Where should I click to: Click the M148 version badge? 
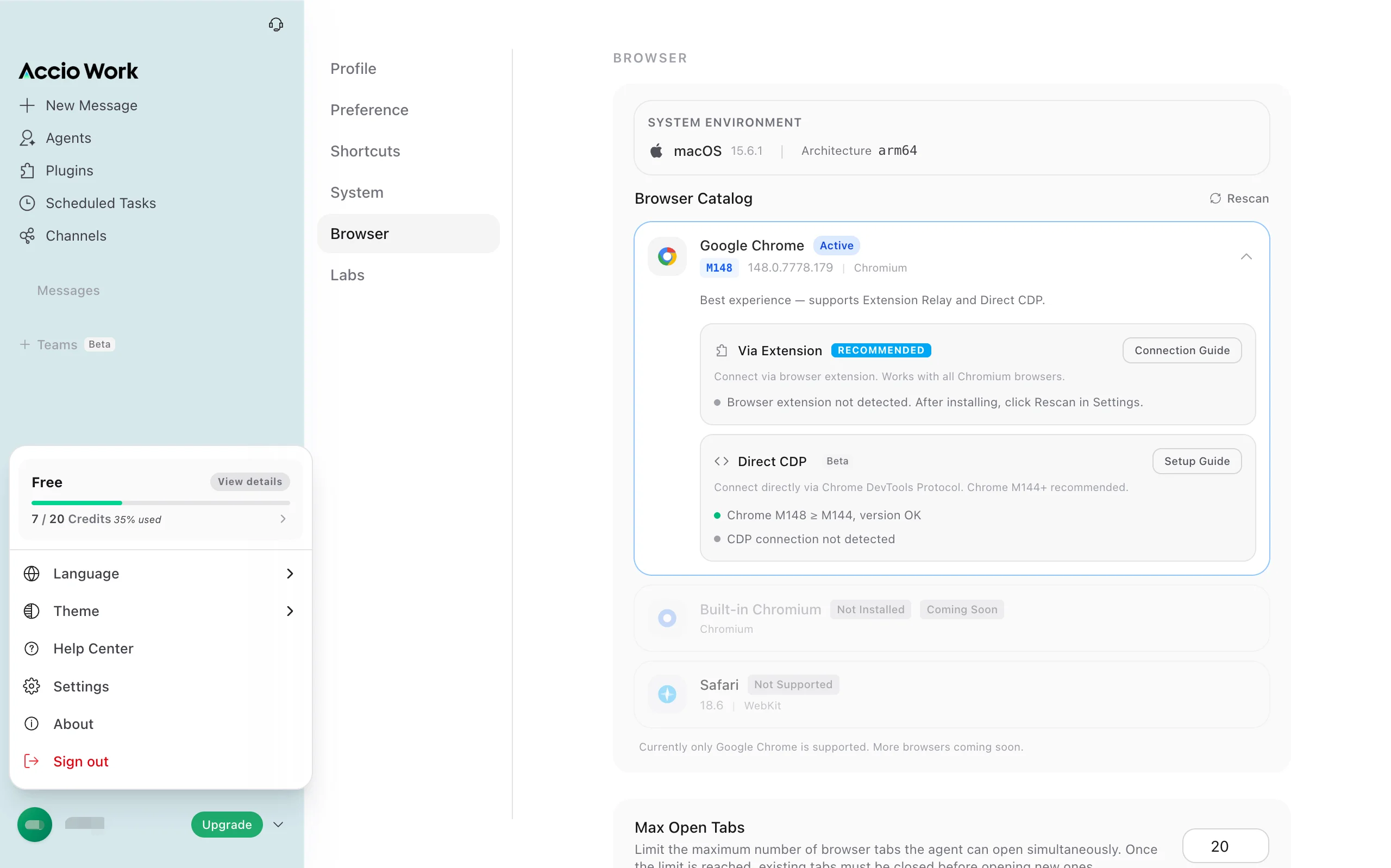click(719, 268)
